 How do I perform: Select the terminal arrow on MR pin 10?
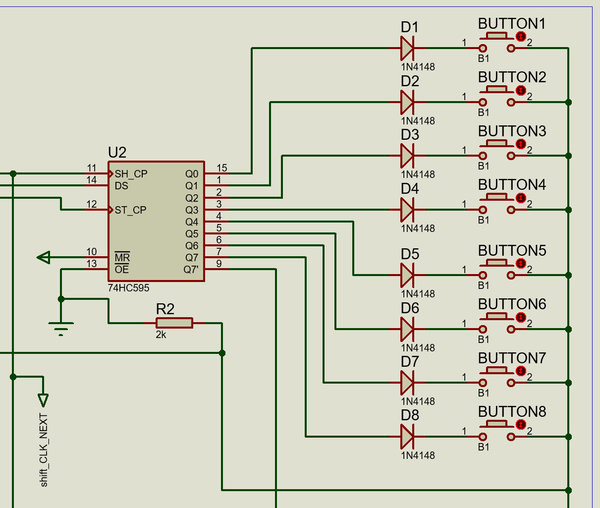click(44, 257)
